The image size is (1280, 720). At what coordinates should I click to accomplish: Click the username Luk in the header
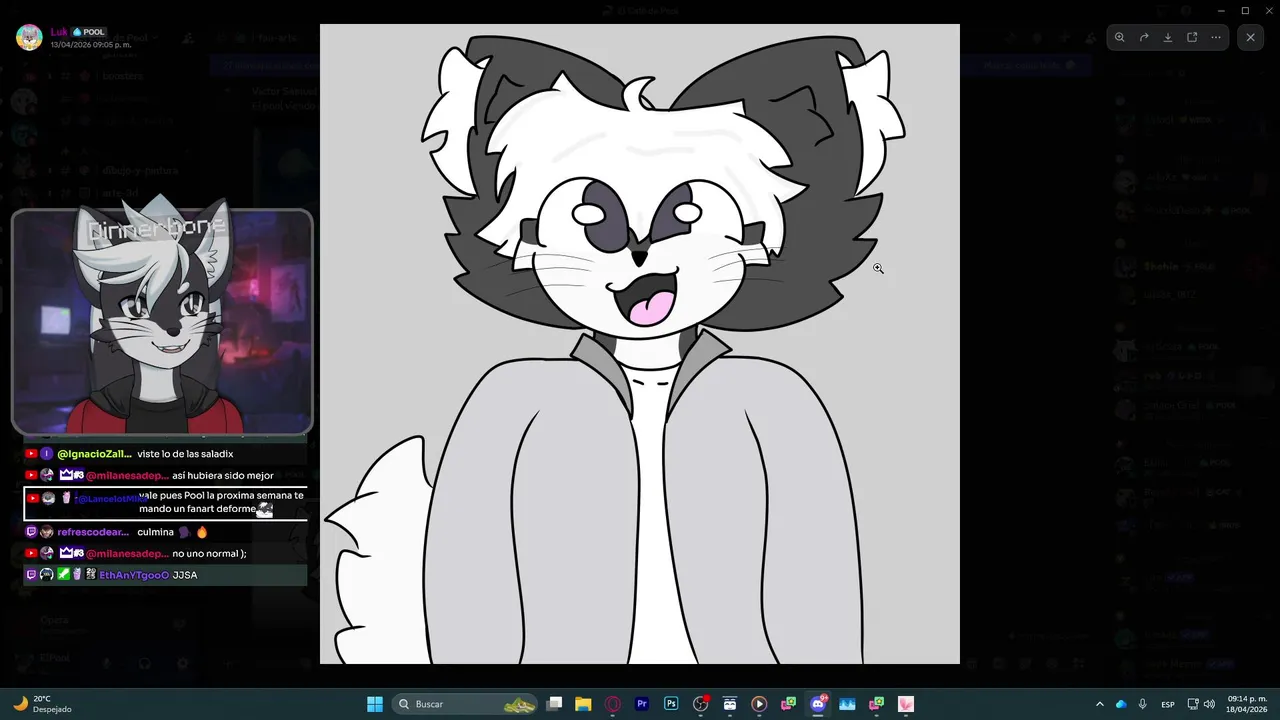click(x=59, y=32)
